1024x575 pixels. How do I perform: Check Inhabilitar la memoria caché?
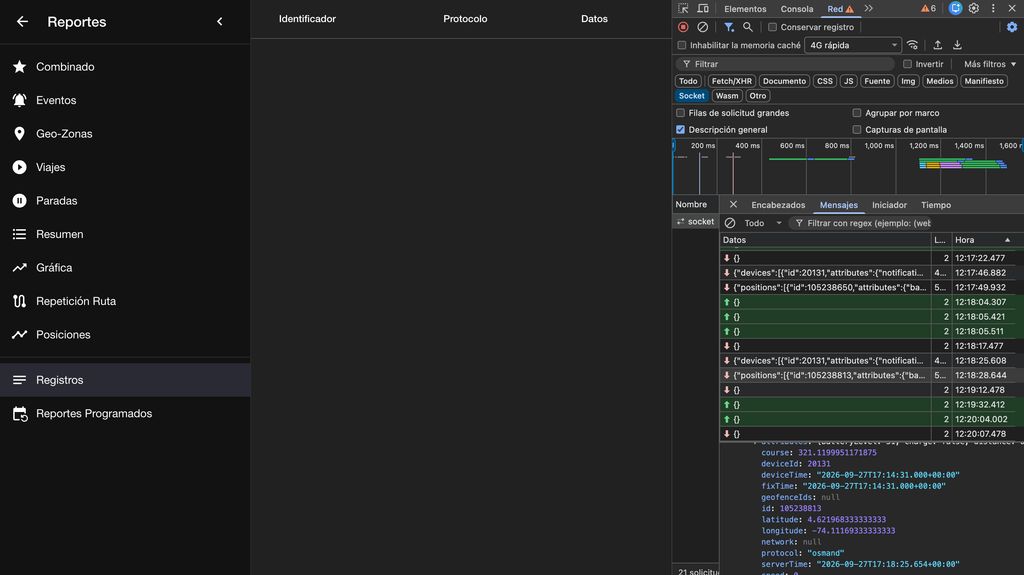tap(682, 45)
